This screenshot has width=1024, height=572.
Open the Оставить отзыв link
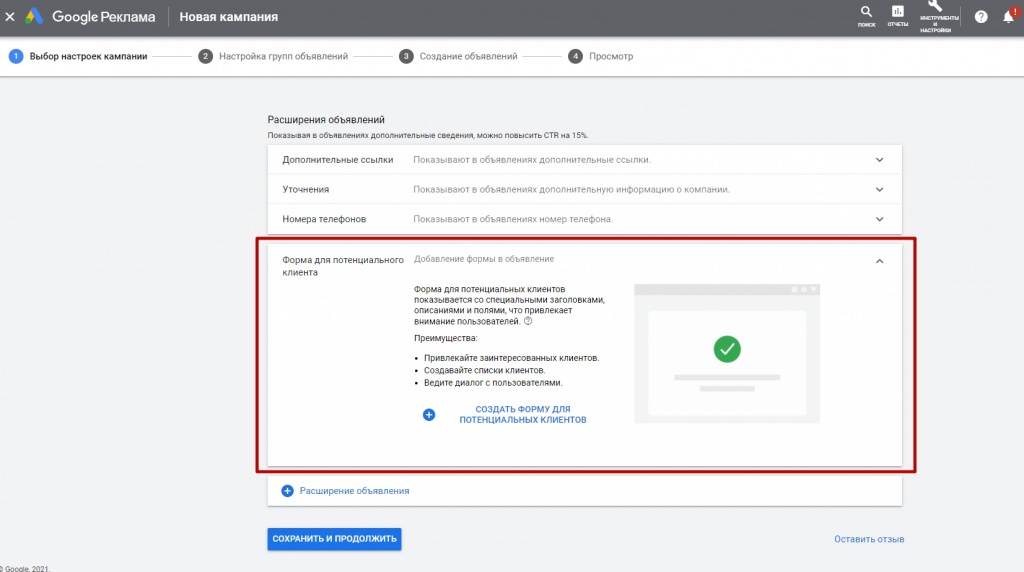869,539
